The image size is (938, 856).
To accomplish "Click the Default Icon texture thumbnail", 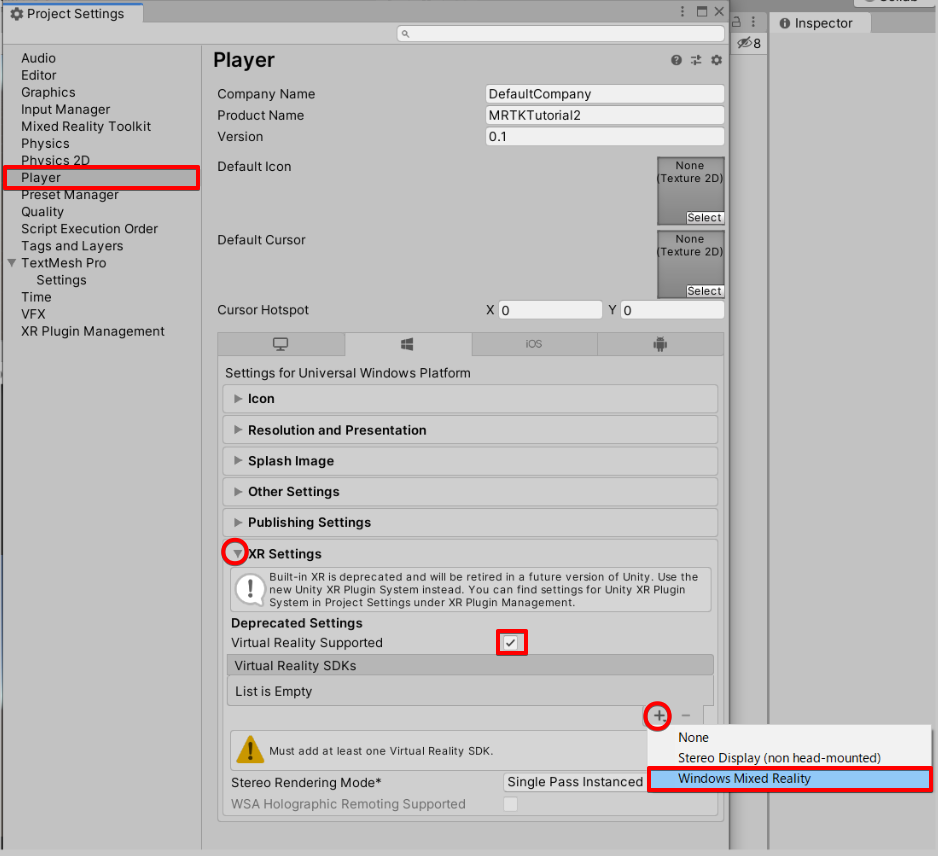I will point(691,191).
